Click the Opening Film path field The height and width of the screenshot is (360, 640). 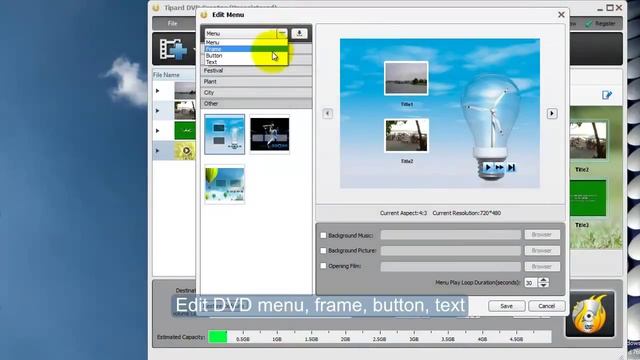(451, 266)
